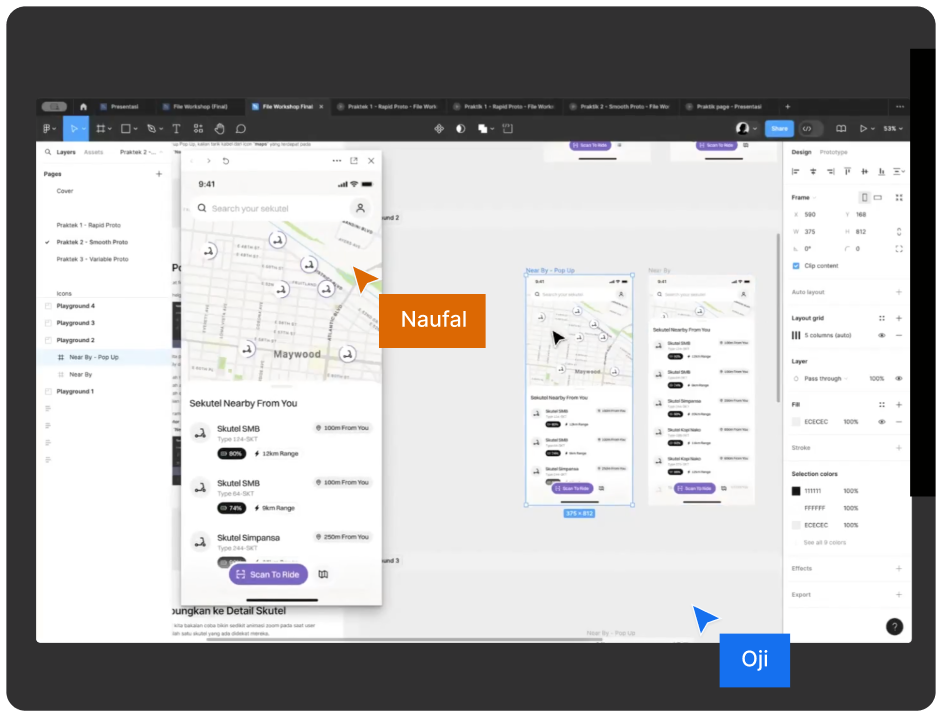Select the Frame tool
Image resolution: width=942 pixels, height=718 pixels.
point(101,129)
